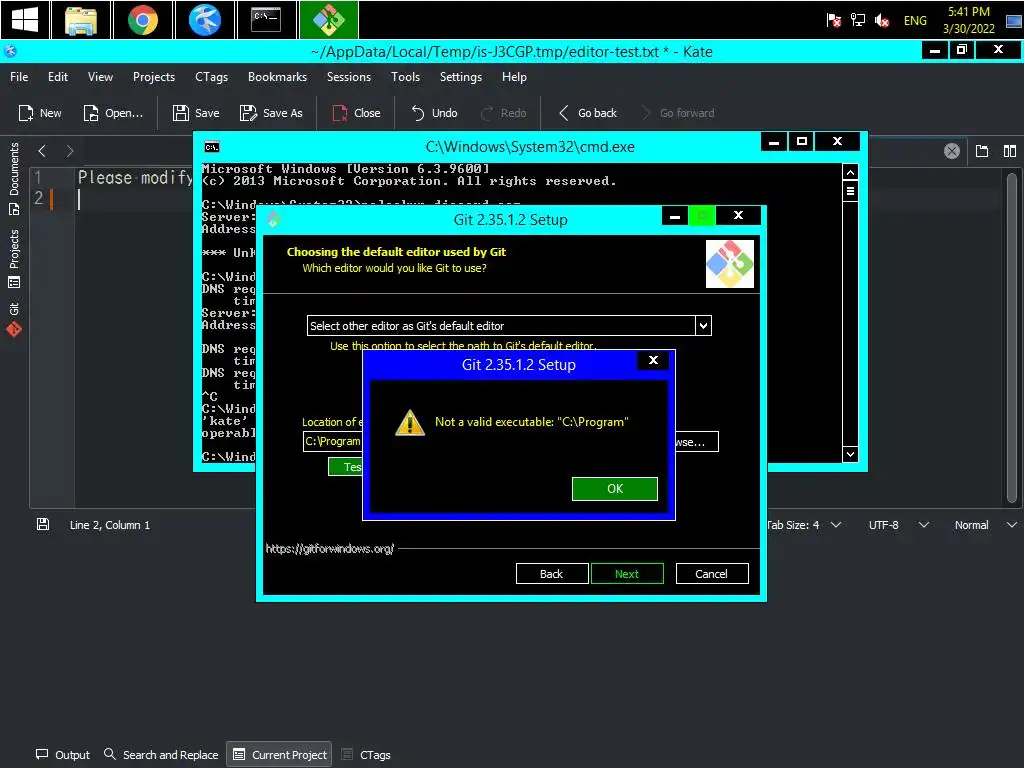Open the Bookmarks menu
Image resolution: width=1024 pixels, height=768 pixels.
pos(277,77)
